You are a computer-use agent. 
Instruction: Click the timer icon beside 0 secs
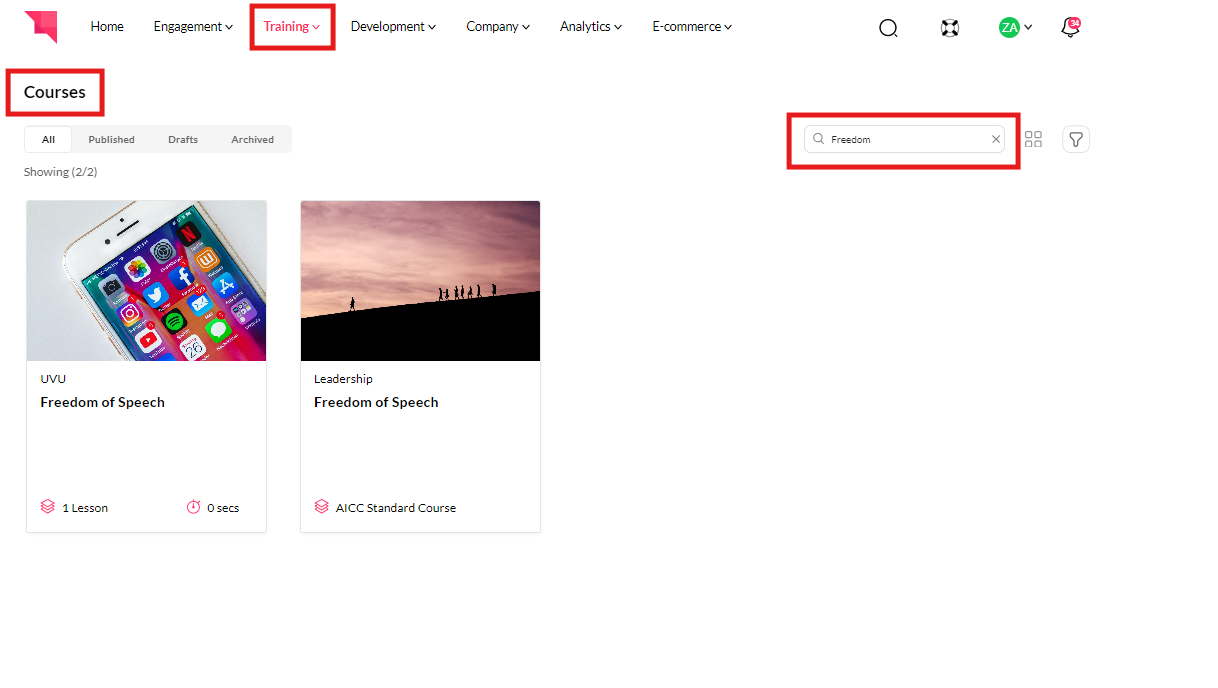coord(194,507)
